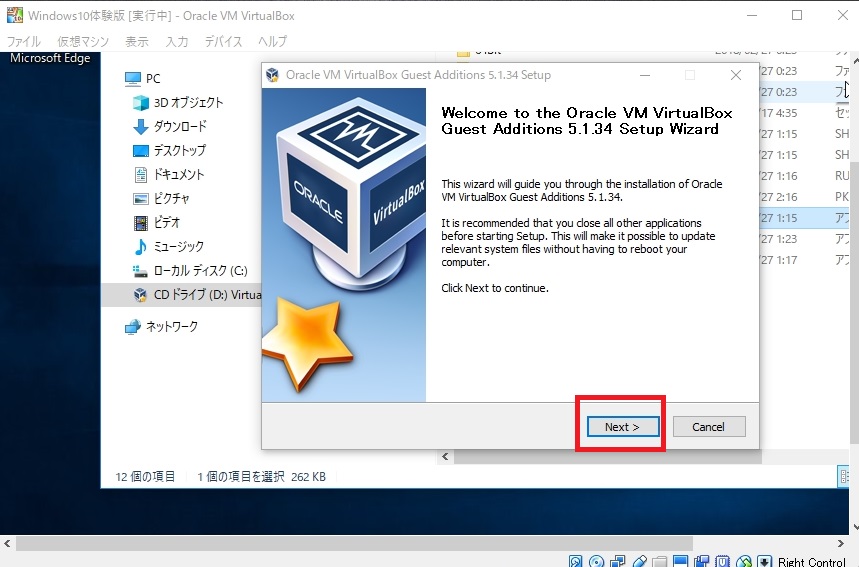
Task: Click the Explorer horizontal scrollbar left arrow
Action: pos(445,456)
